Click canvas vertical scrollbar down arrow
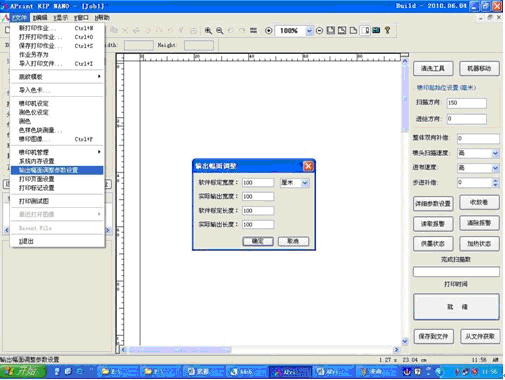The image size is (505, 380). 405,341
